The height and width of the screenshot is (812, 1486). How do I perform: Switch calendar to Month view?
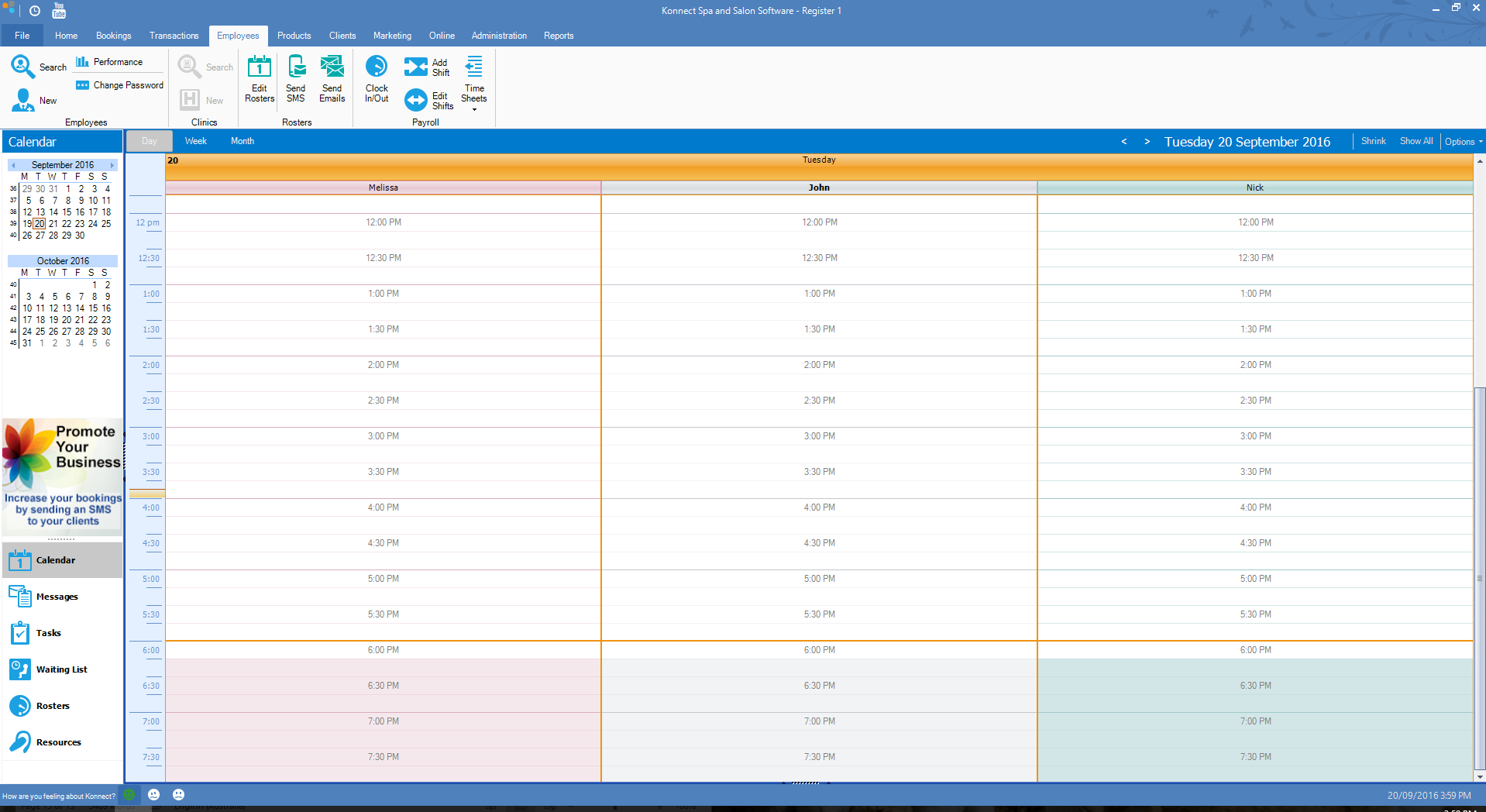tap(242, 141)
